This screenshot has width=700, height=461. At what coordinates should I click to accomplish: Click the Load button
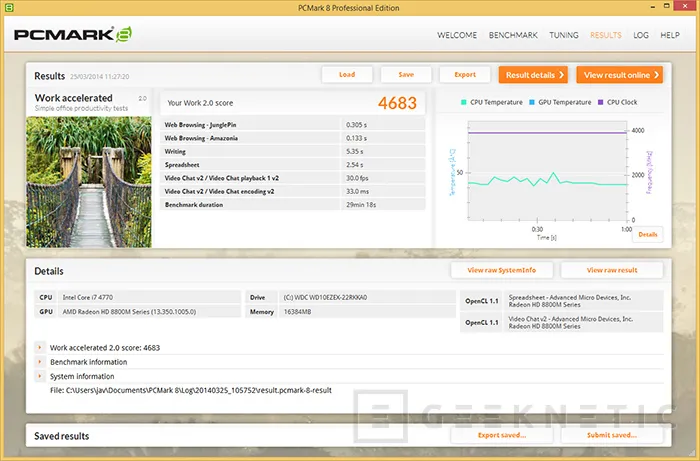[347, 75]
